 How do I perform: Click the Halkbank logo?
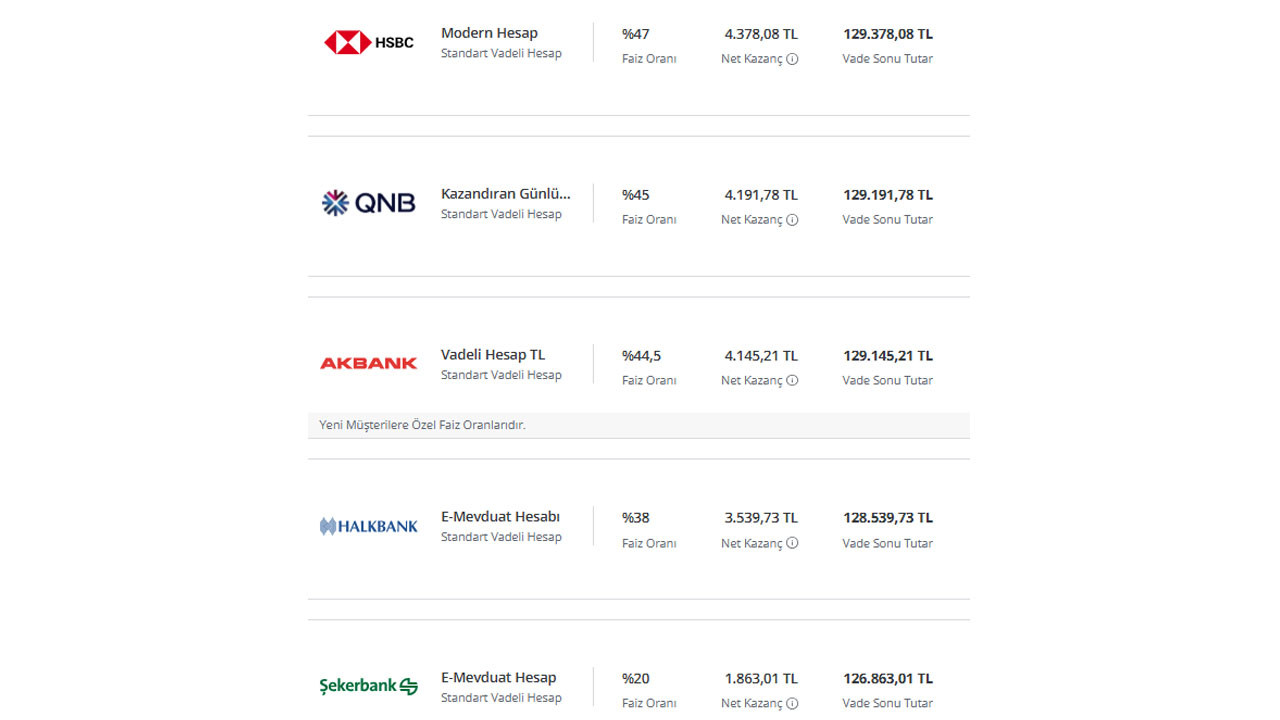coord(368,526)
